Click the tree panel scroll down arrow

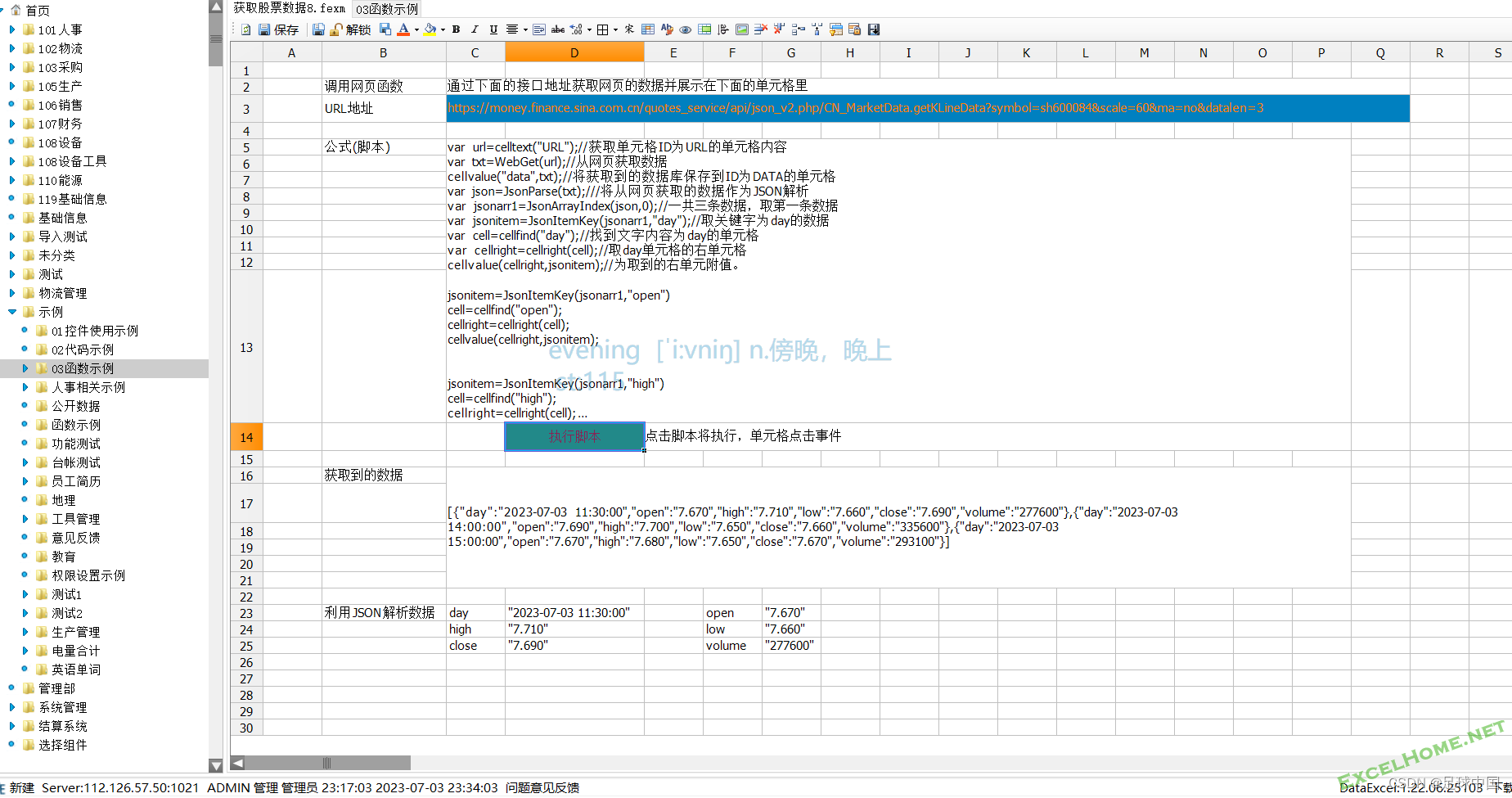[216, 766]
